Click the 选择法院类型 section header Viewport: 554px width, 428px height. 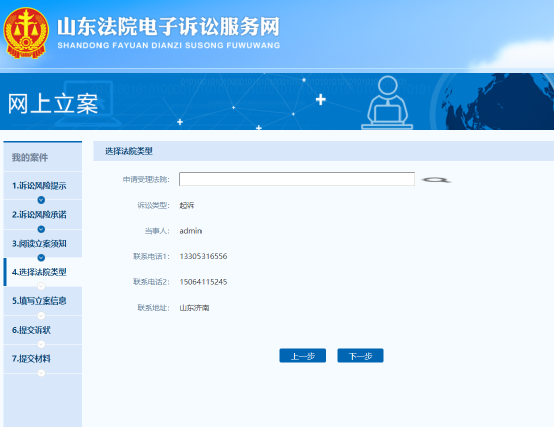click(x=129, y=151)
